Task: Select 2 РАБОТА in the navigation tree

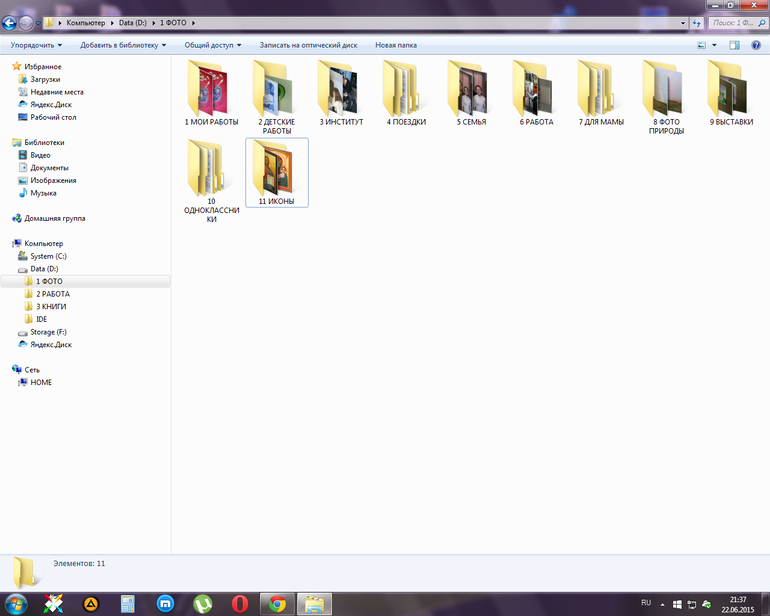Action: point(53,294)
